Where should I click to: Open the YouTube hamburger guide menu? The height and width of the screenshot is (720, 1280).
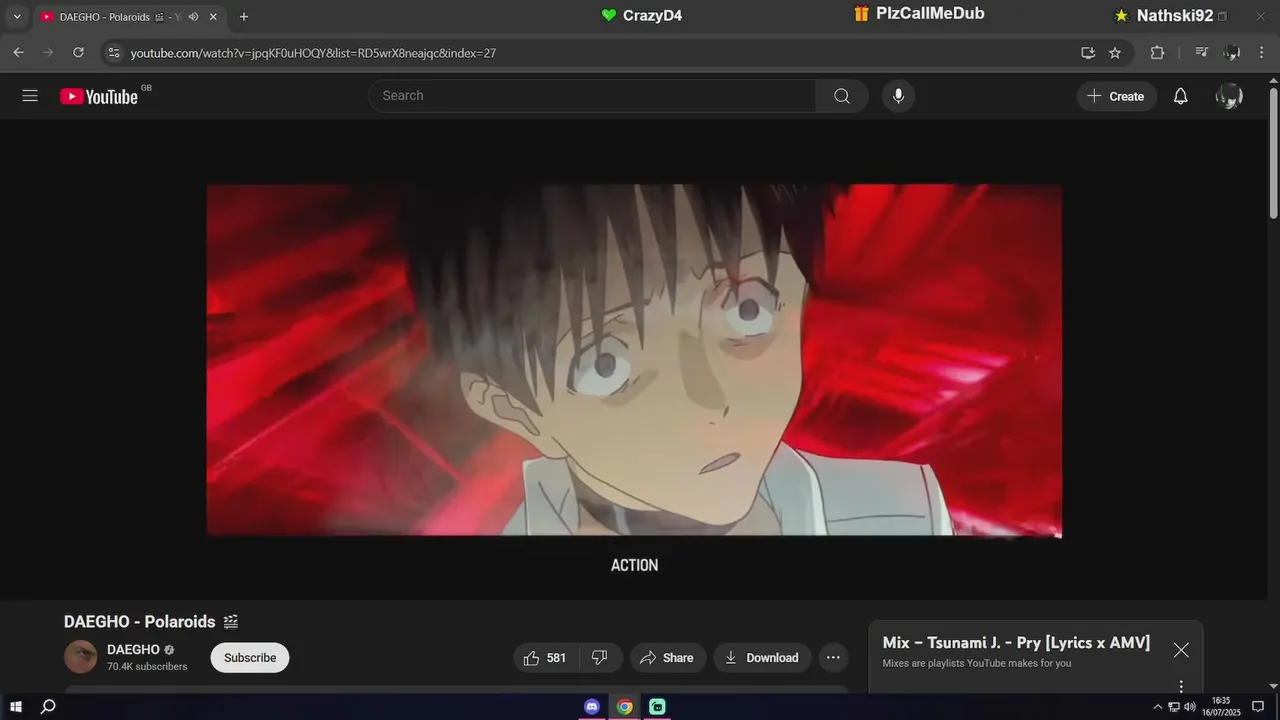coord(30,96)
